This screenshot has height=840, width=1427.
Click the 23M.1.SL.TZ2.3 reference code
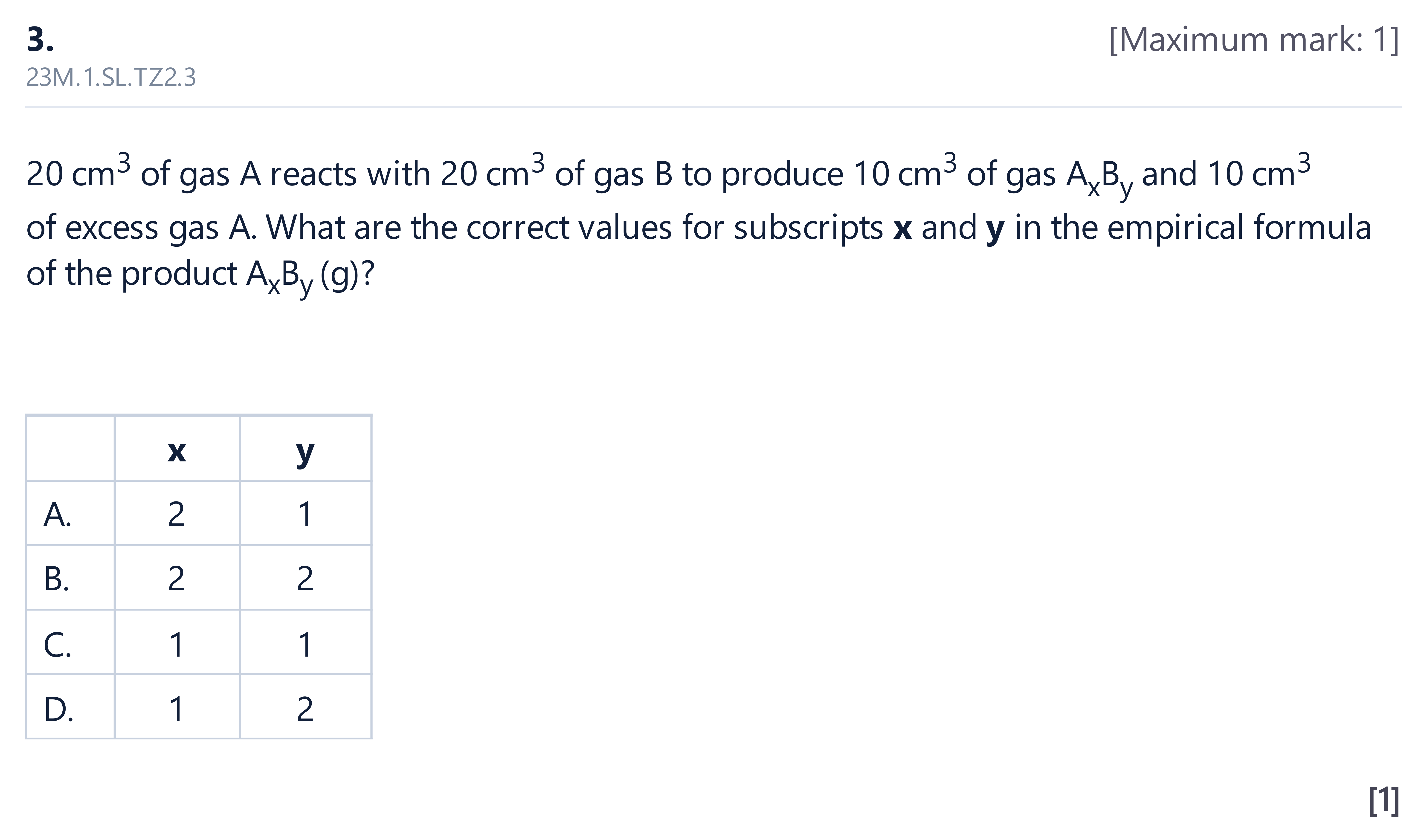[x=111, y=78]
